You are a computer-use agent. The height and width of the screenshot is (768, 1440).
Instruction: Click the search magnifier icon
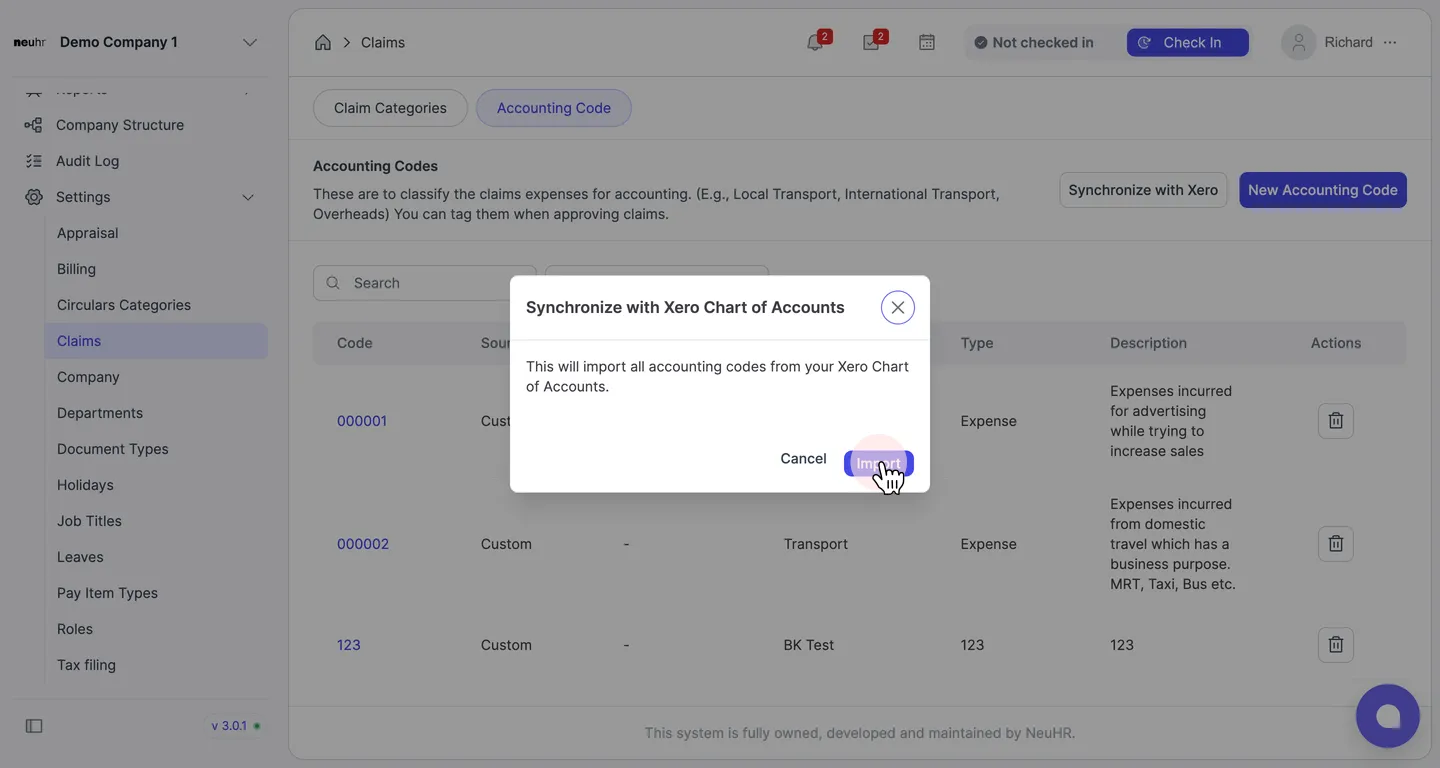[x=333, y=283]
